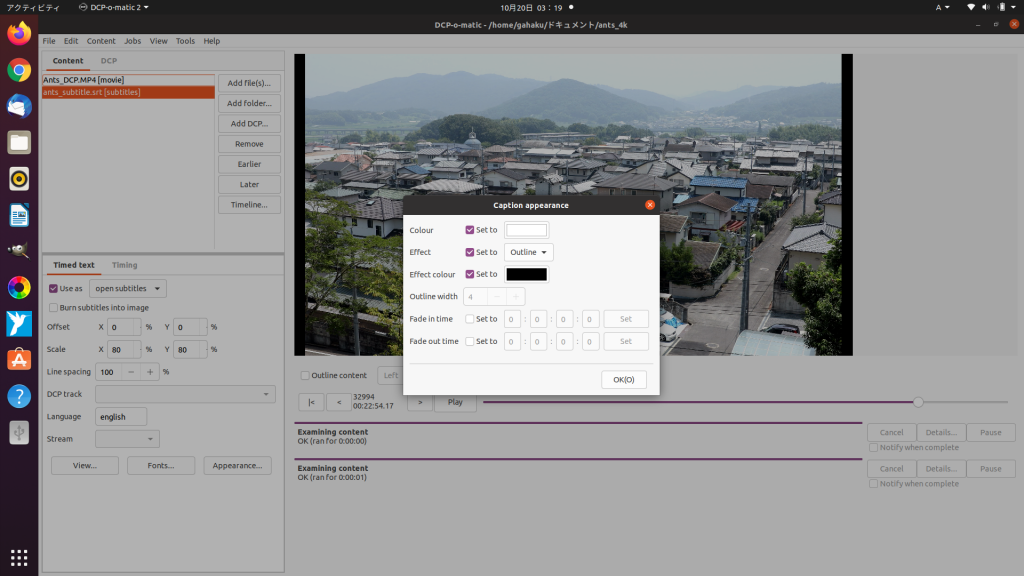Open the colorful circle app dock icon
This screenshot has height=576, width=1024.
pyautogui.click(x=19, y=287)
